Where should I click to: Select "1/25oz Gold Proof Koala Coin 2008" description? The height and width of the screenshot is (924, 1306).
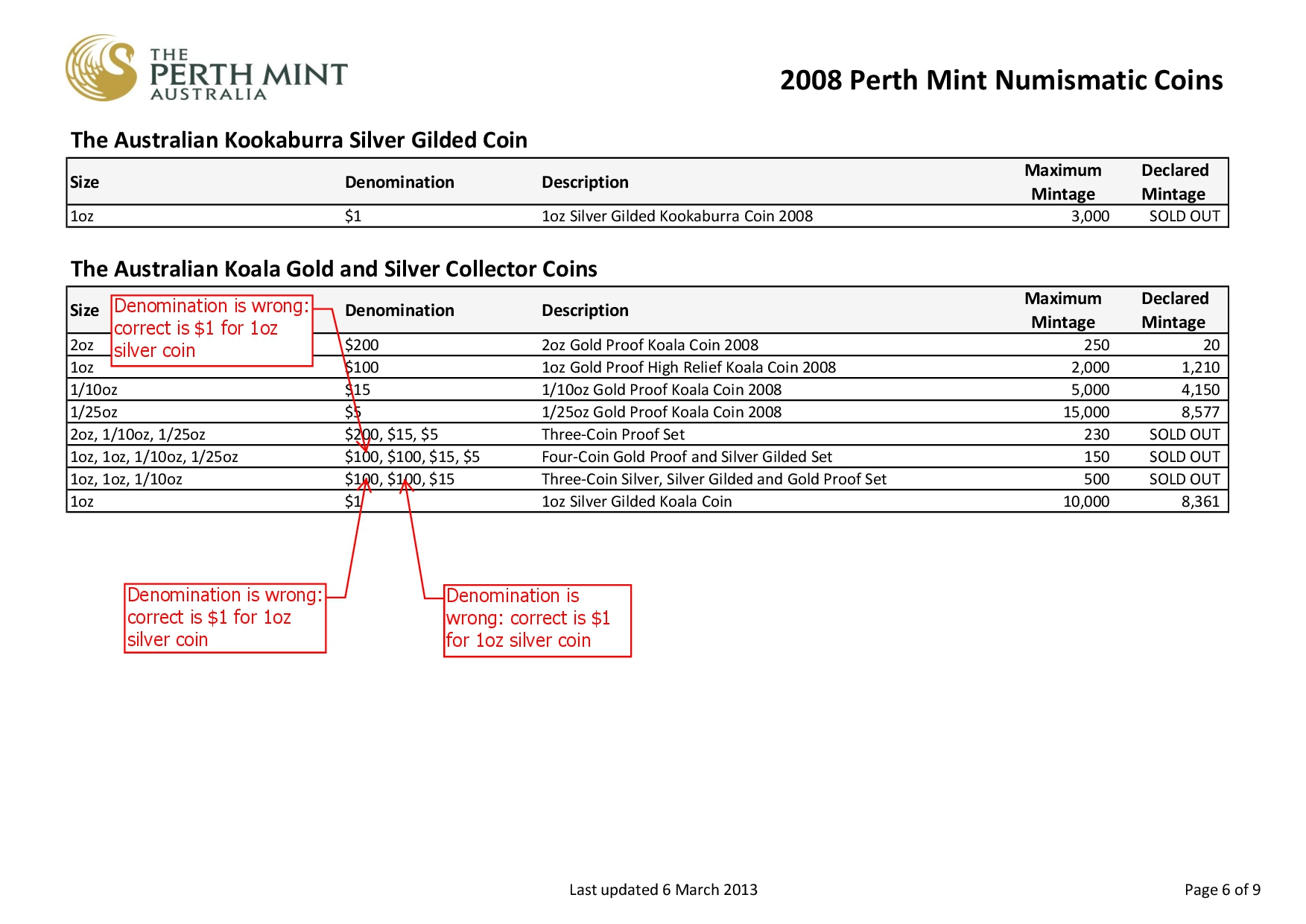click(662, 412)
